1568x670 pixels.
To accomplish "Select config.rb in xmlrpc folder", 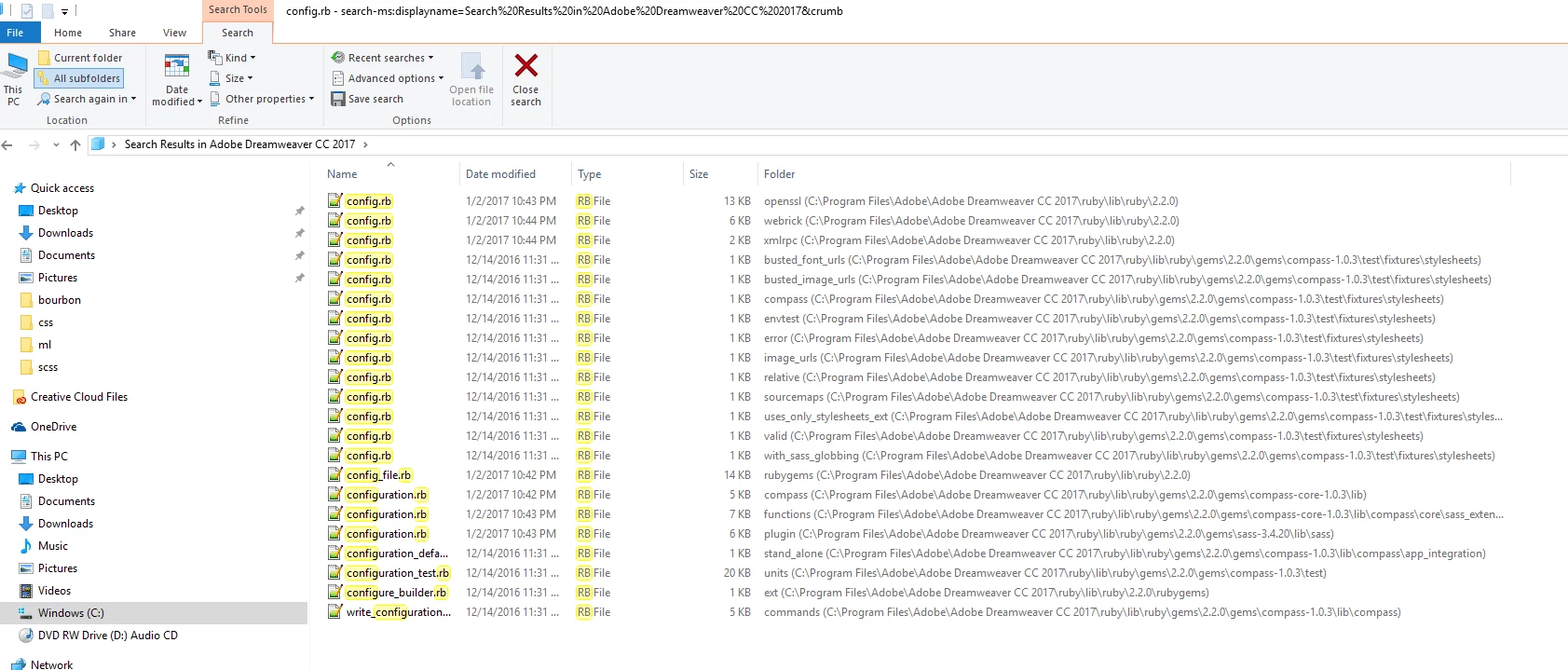I will [x=369, y=240].
